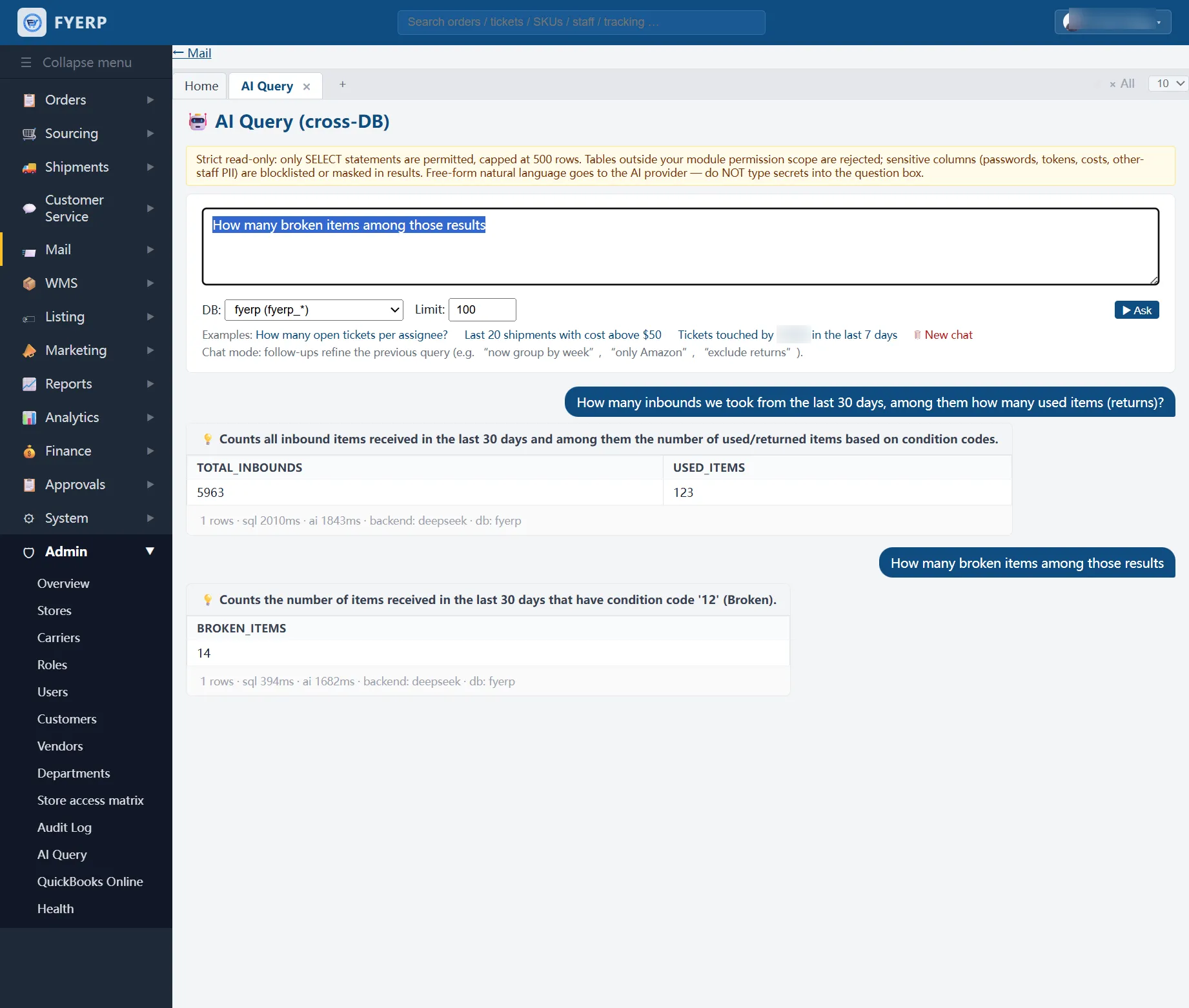Image resolution: width=1189 pixels, height=1008 pixels.
Task: Open the Users admin page
Action: click(x=52, y=692)
